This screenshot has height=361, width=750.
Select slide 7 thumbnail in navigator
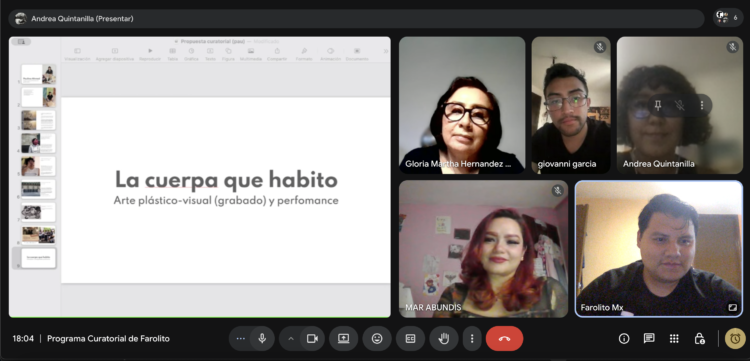[38, 212]
